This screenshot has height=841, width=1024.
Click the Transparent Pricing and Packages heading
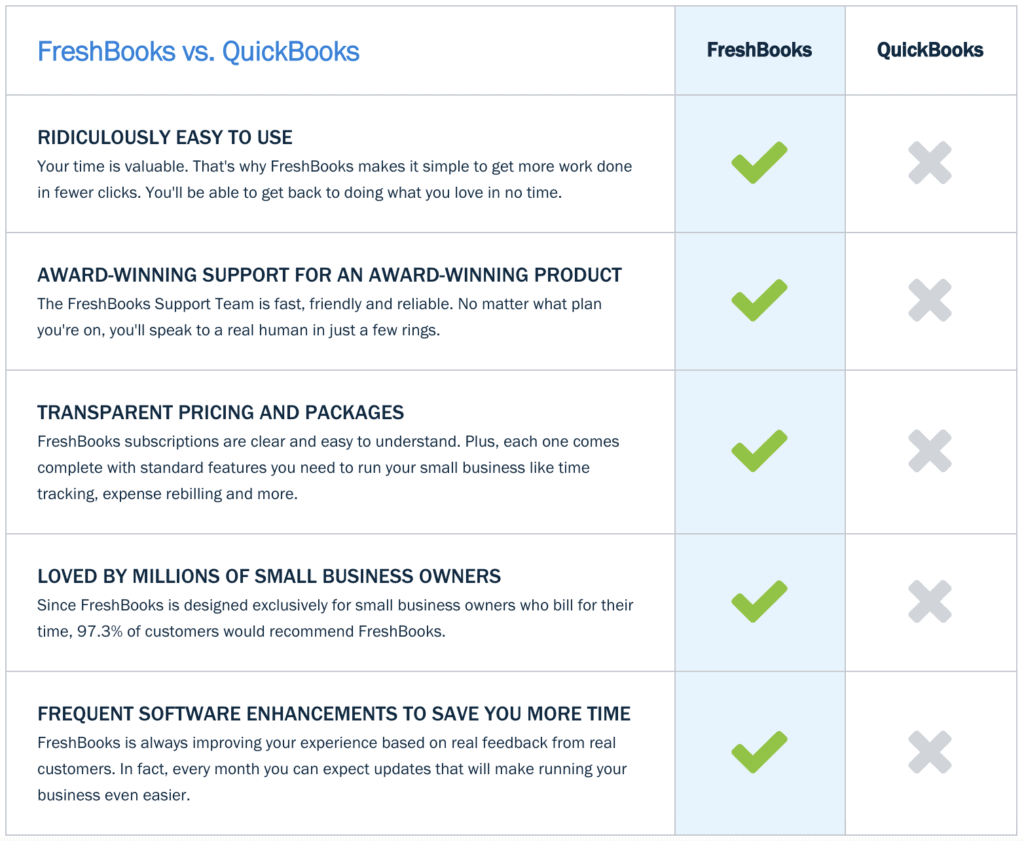220,412
